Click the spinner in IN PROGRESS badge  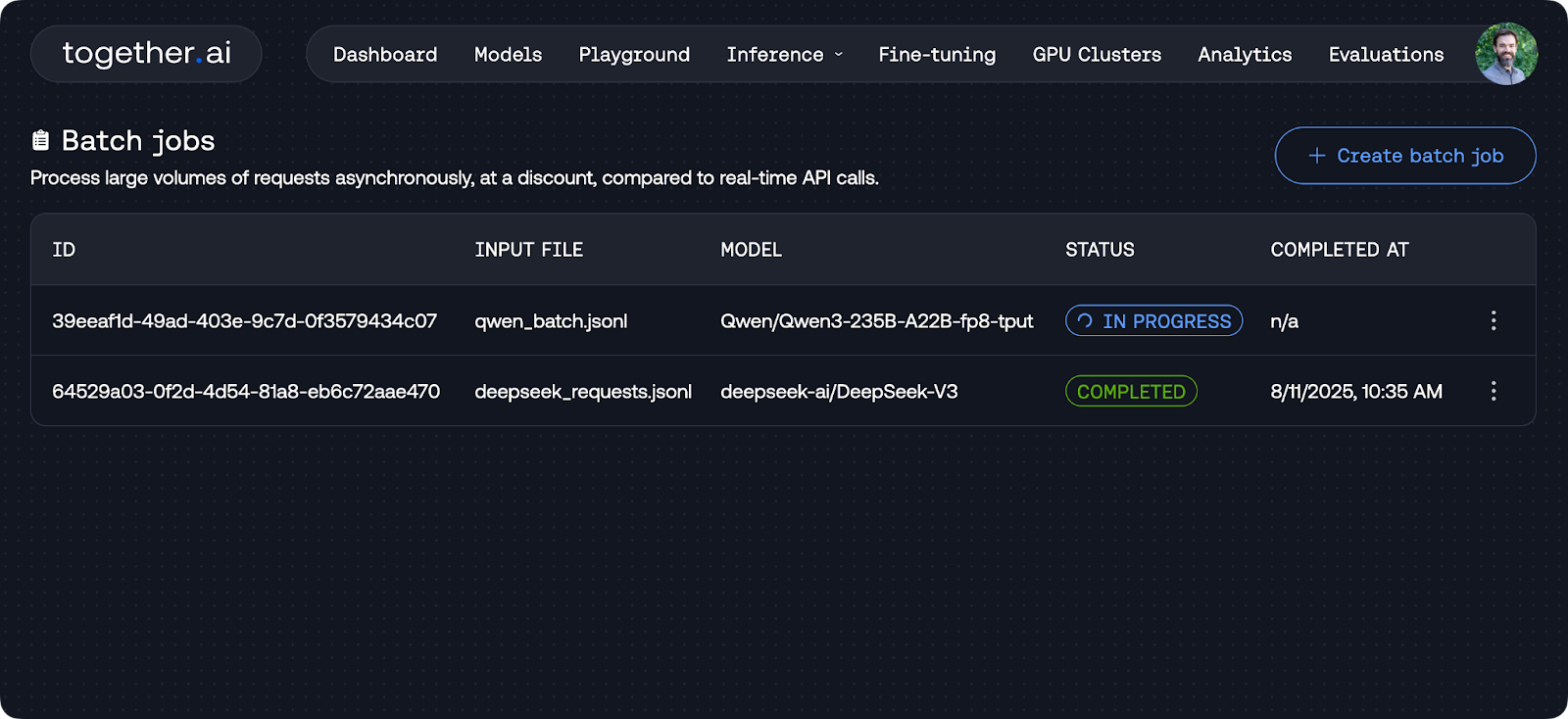[x=1085, y=320]
